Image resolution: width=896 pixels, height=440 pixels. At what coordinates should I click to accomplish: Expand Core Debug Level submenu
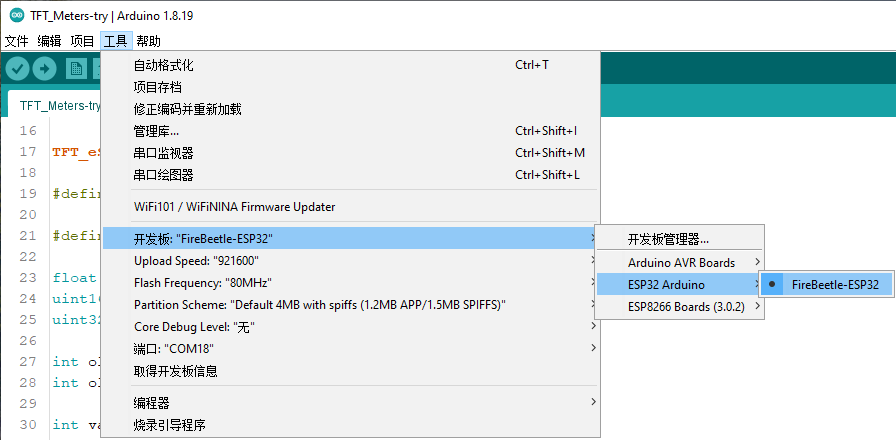pyautogui.click(x=351, y=327)
